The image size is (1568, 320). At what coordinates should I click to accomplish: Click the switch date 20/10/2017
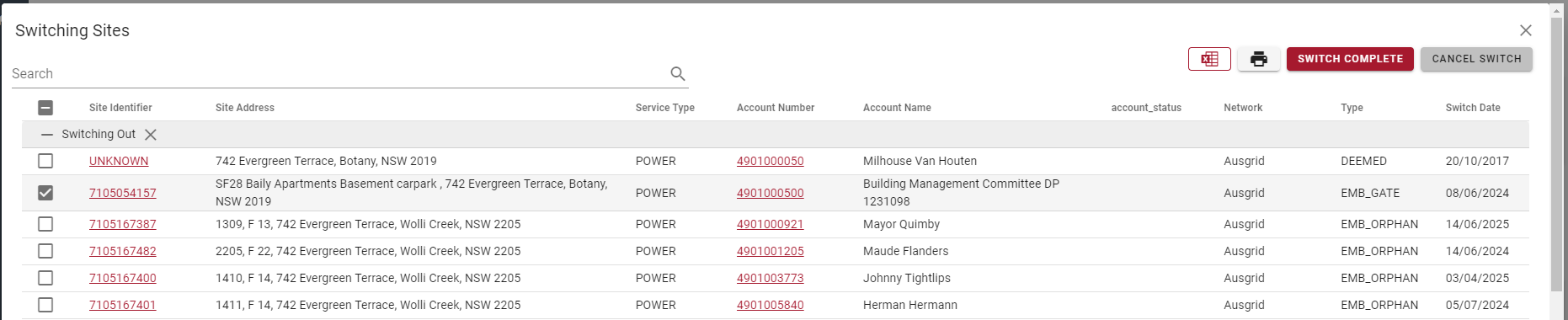pos(1477,161)
